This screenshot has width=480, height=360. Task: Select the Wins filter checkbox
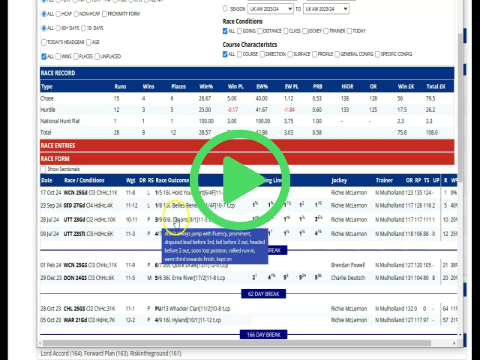(58, 57)
